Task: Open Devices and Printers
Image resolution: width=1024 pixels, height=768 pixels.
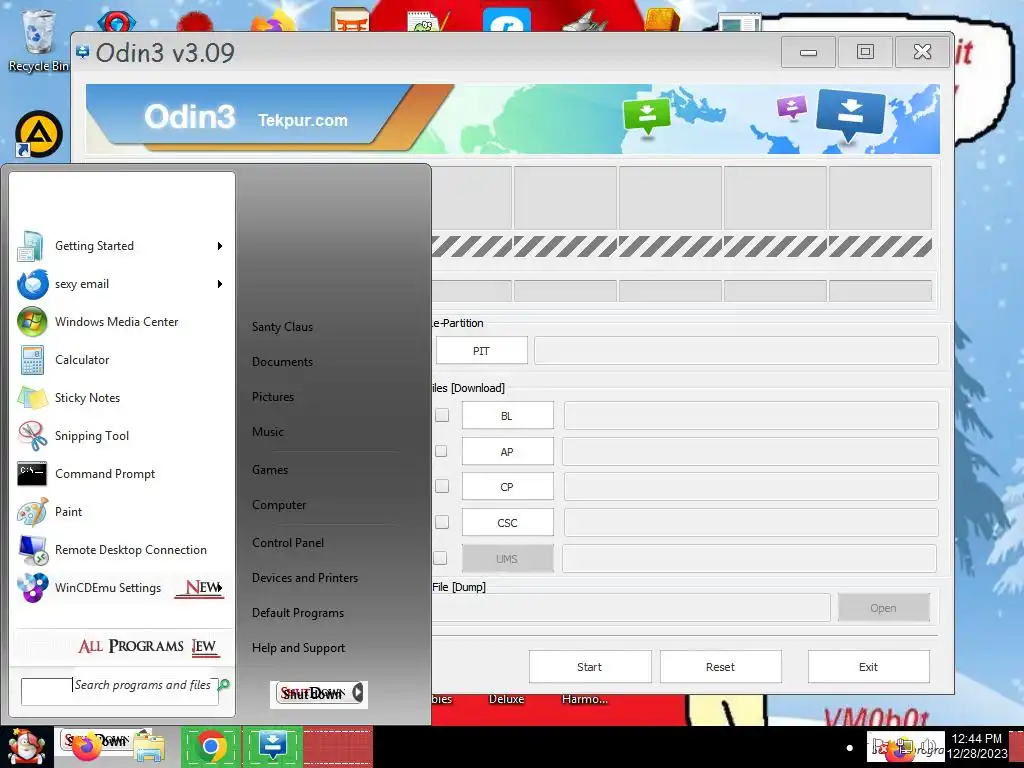Action: click(x=305, y=578)
